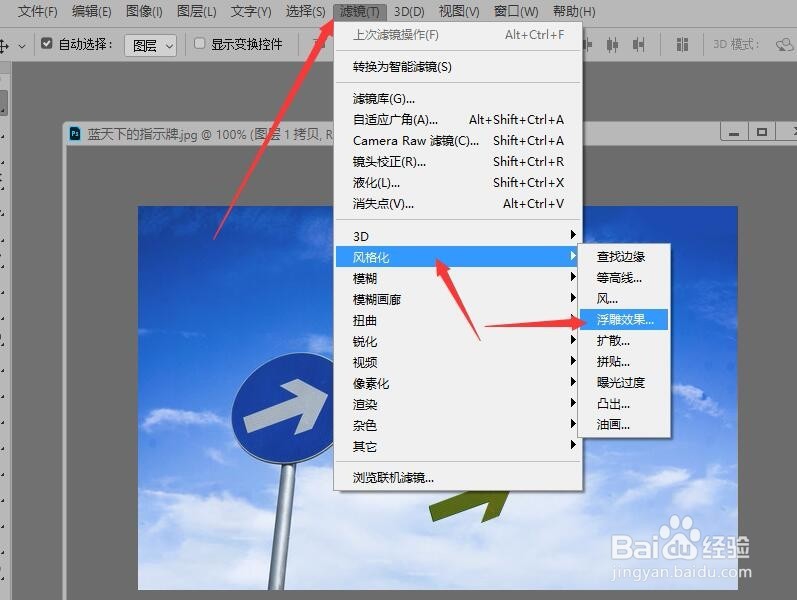The width and height of the screenshot is (797, 600).
Task: Select 油画... filter
Action: click(624, 425)
